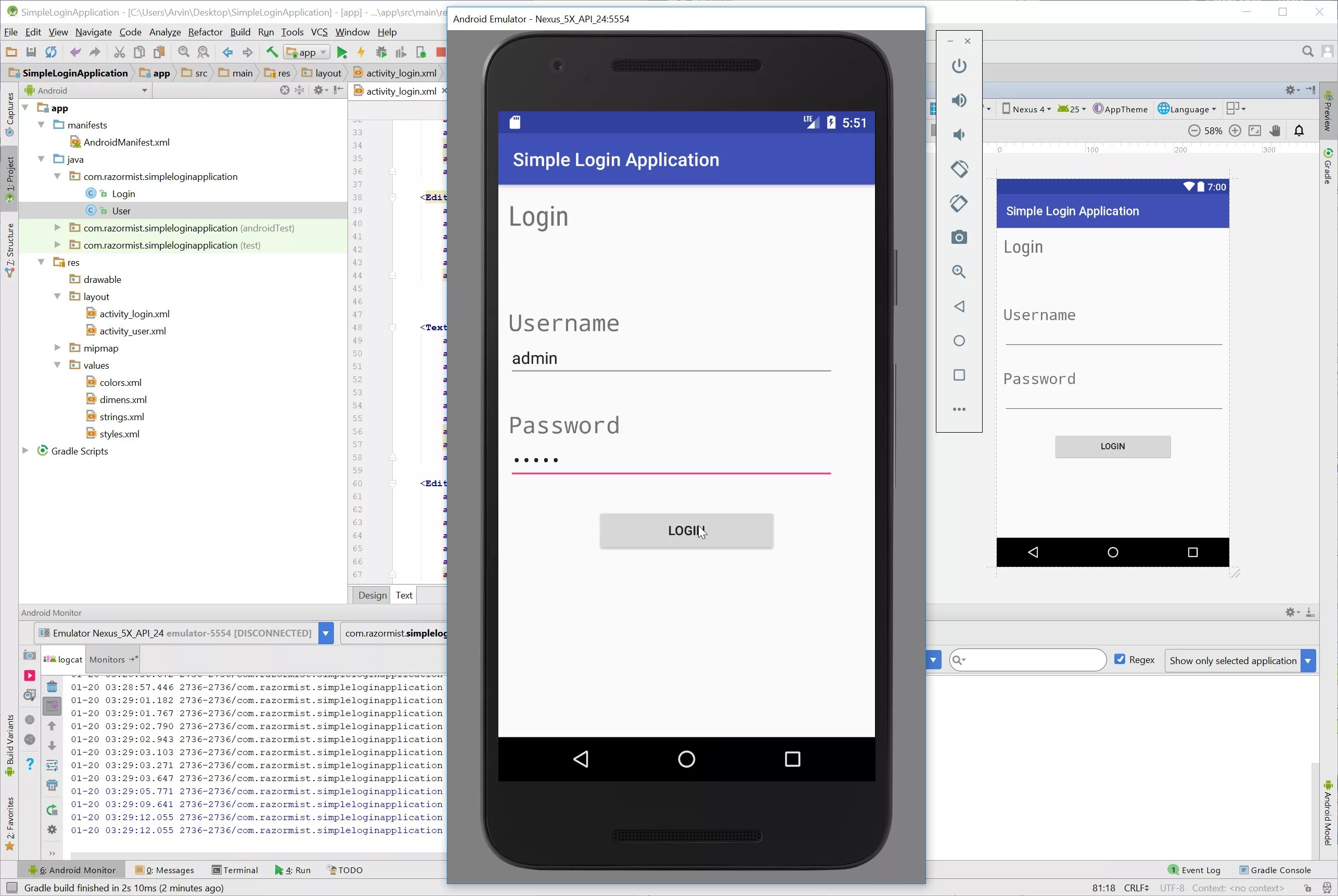
Task: Open the Terminal tool window
Action: 235,869
